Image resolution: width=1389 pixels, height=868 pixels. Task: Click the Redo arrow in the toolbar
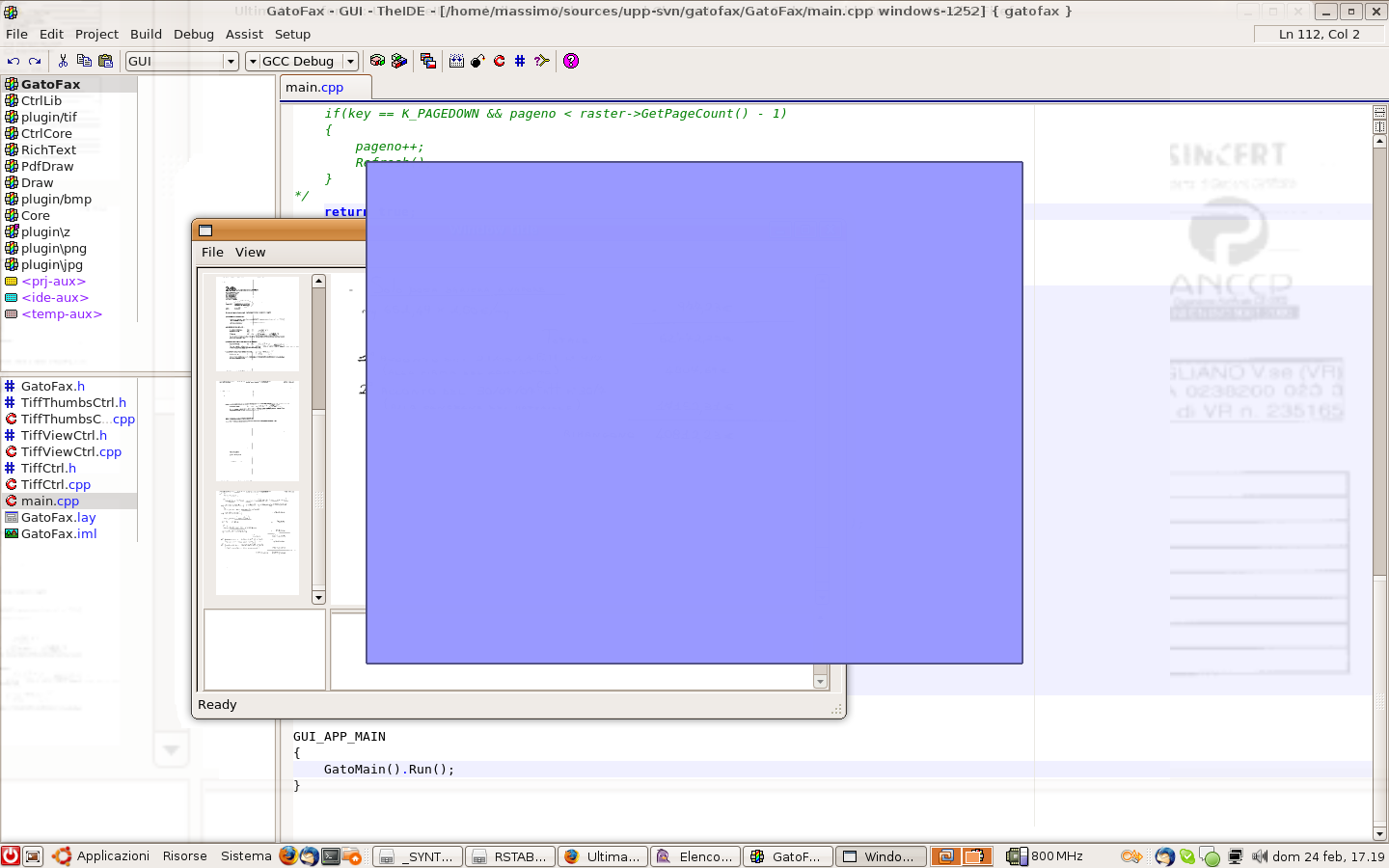point(35,61)
